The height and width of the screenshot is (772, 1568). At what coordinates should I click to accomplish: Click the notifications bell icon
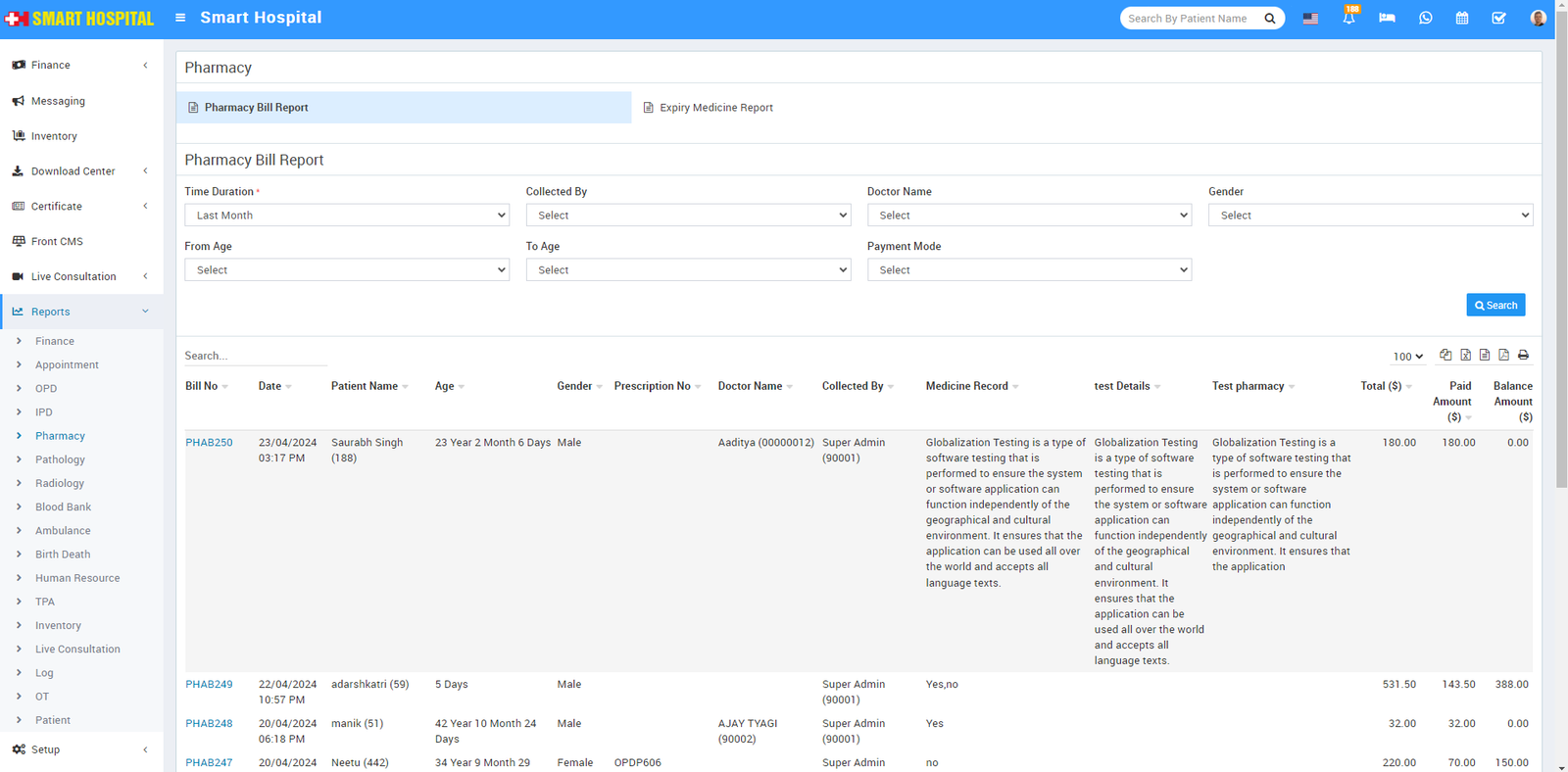[1348, 18]
